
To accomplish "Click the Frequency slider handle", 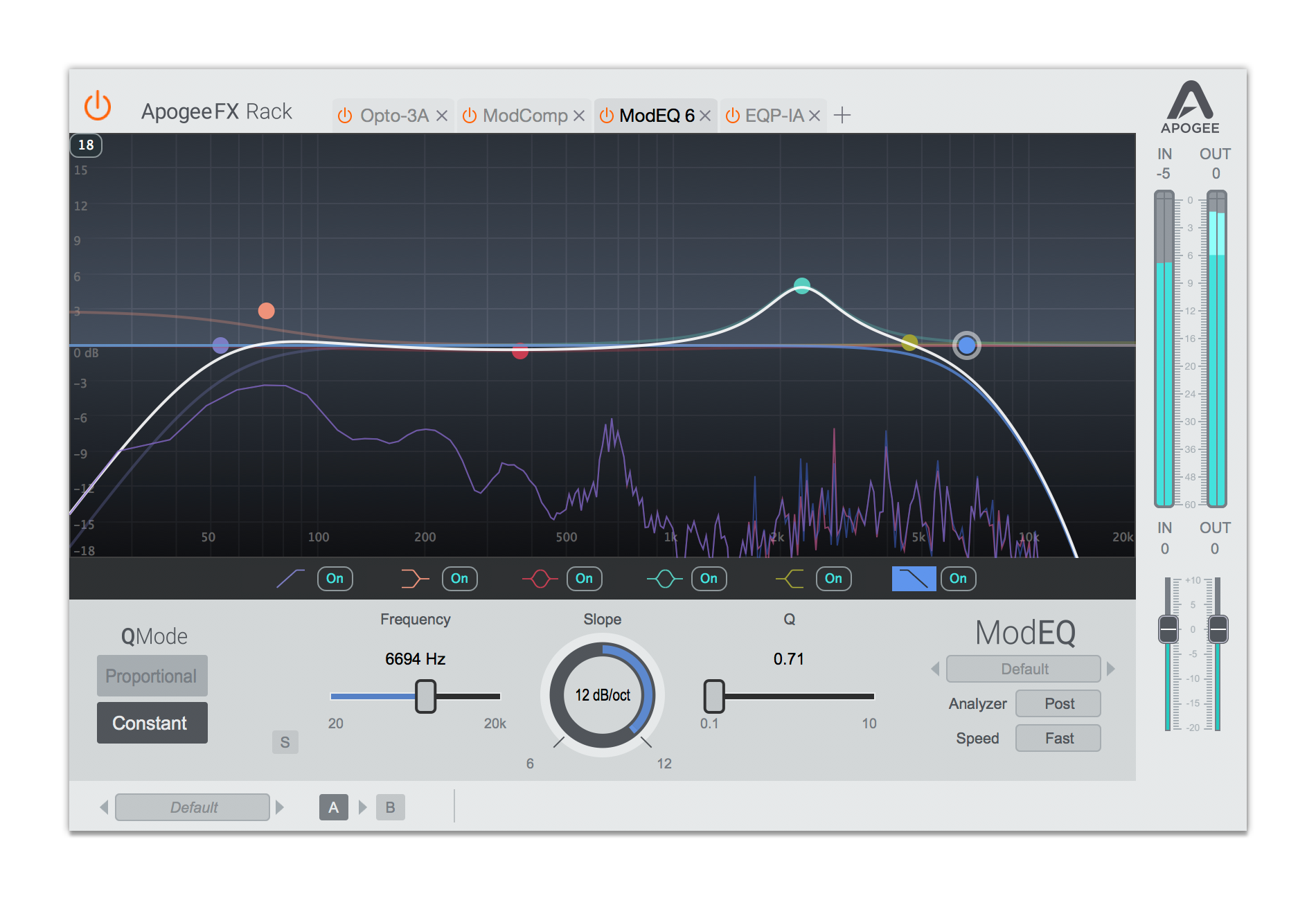I will pyautogui.click(x=425, y=696).
